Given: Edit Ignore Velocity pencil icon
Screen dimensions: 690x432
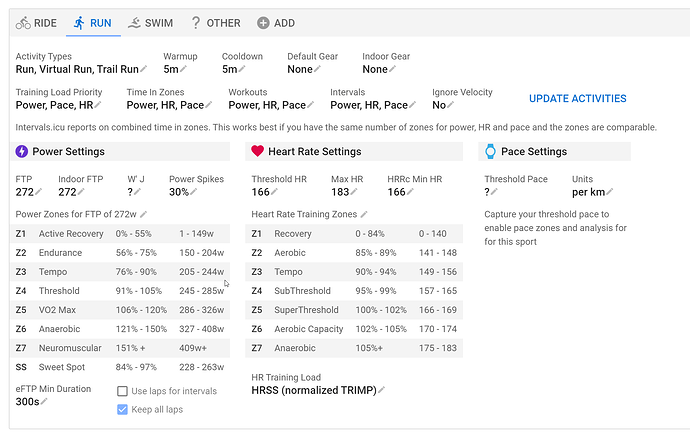Looking at the screenshot, I should click(x=451, y=104).
